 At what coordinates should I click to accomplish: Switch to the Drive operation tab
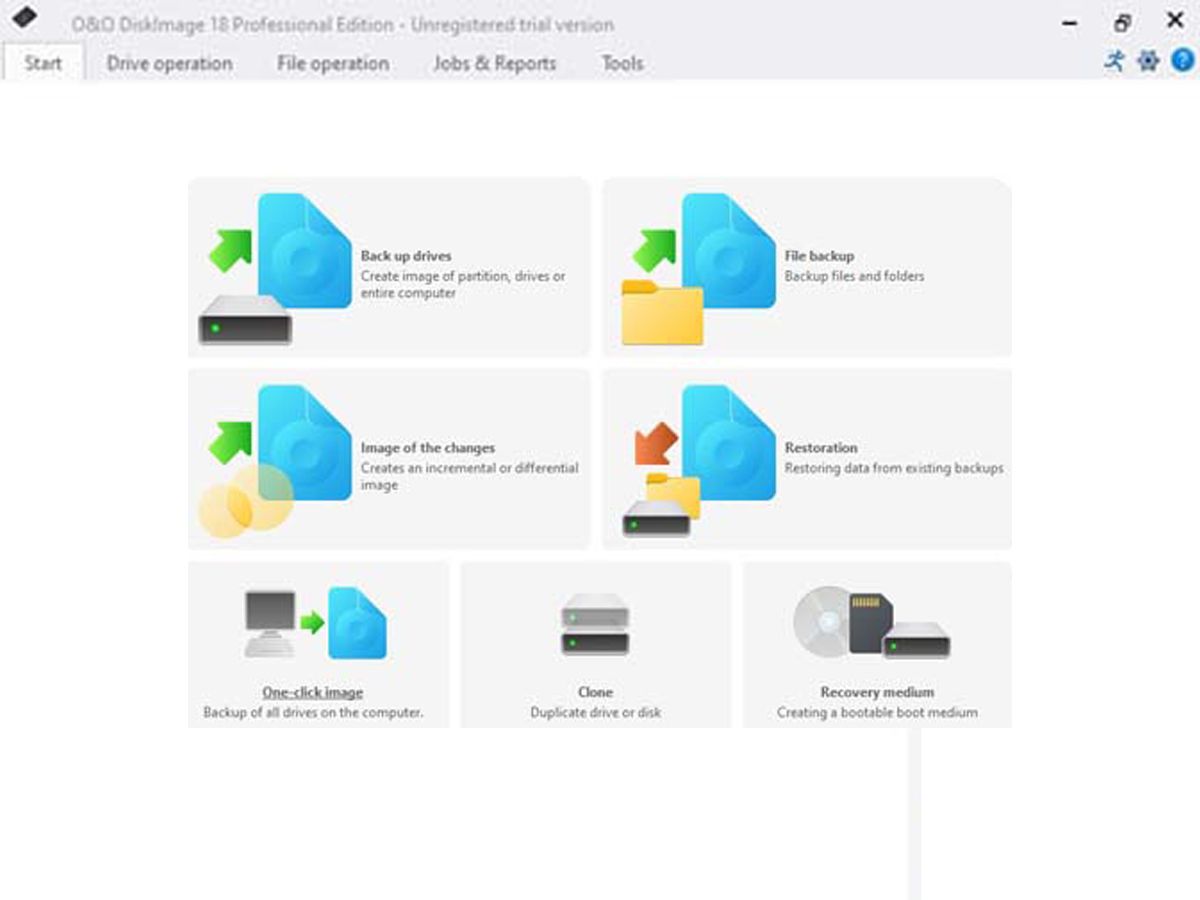tap(169, 63)
